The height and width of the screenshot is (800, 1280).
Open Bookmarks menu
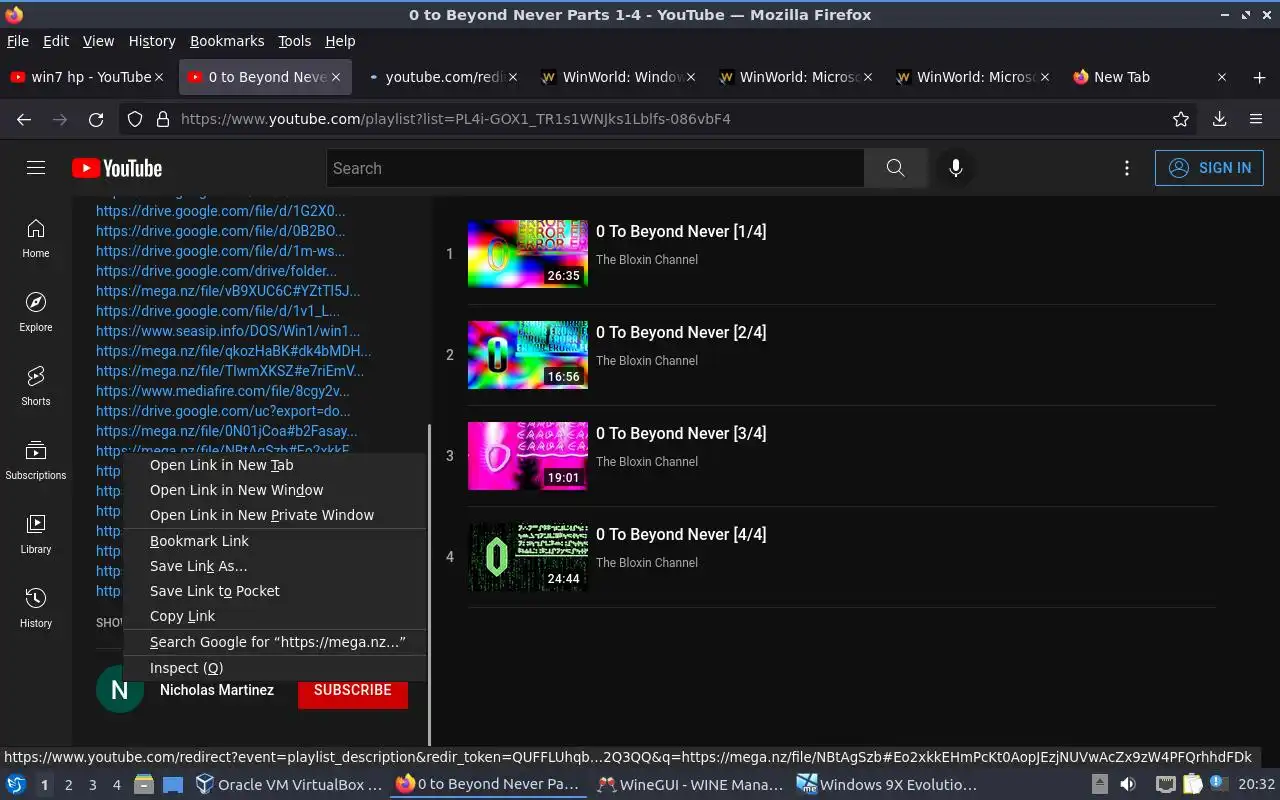point(227,41)
